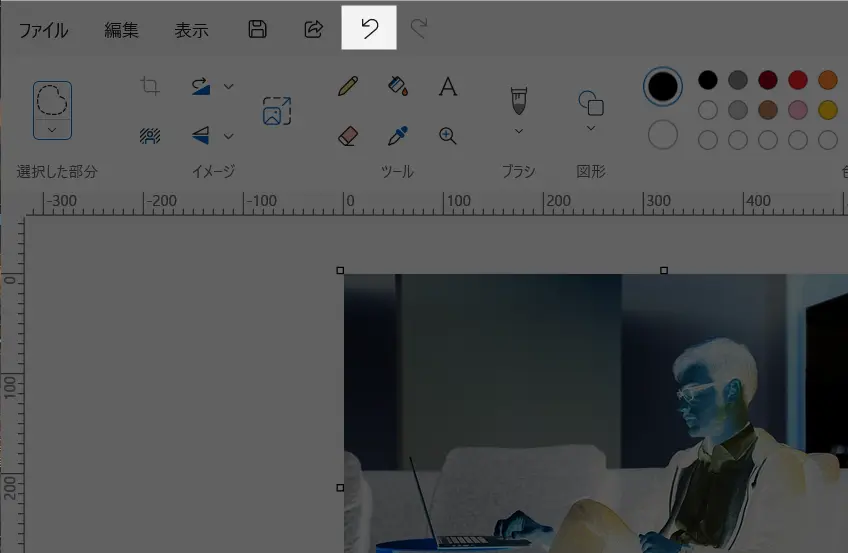
Task: Click the Rotate image icon
Action: point(201,86)
